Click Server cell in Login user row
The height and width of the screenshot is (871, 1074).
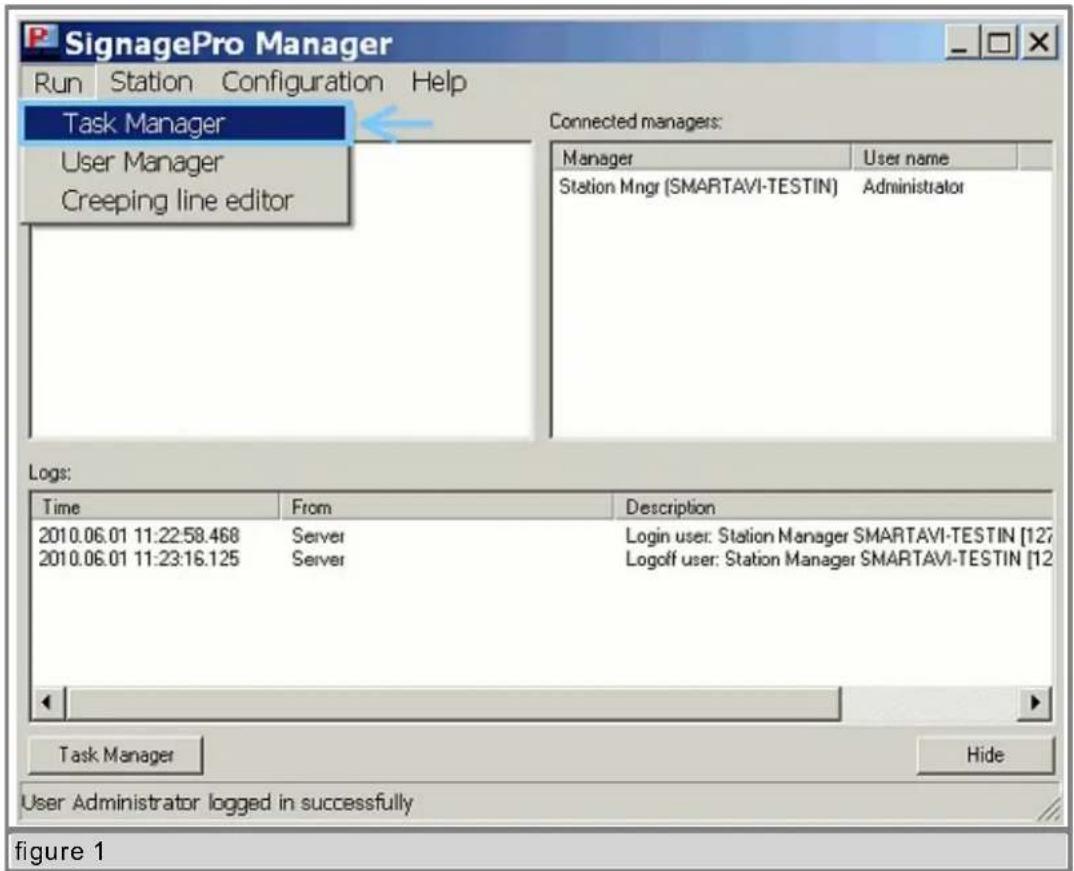318,535
